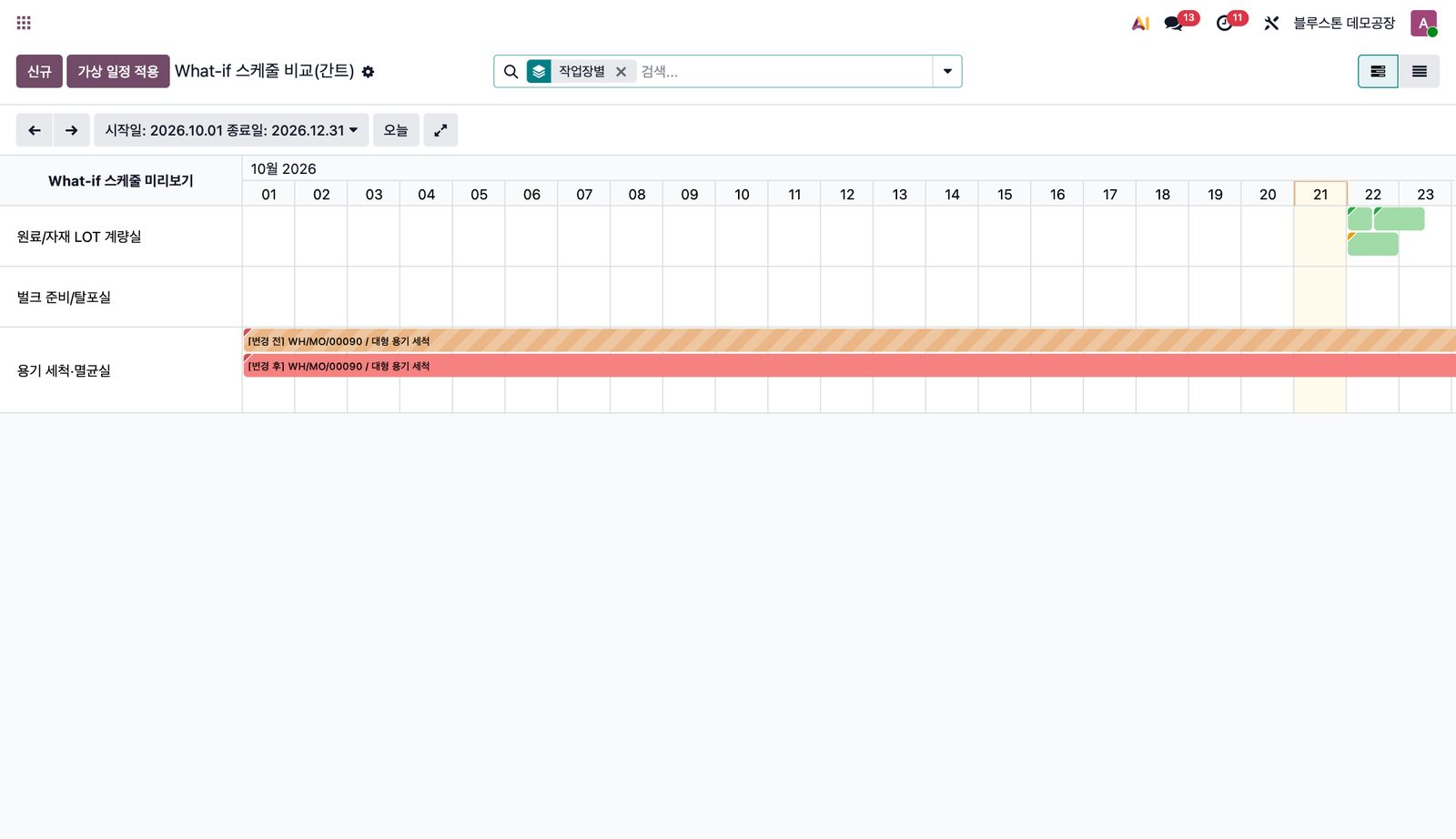Click the gear settings icon beside the title
The image size is (1456, 839).
point(368,72)
